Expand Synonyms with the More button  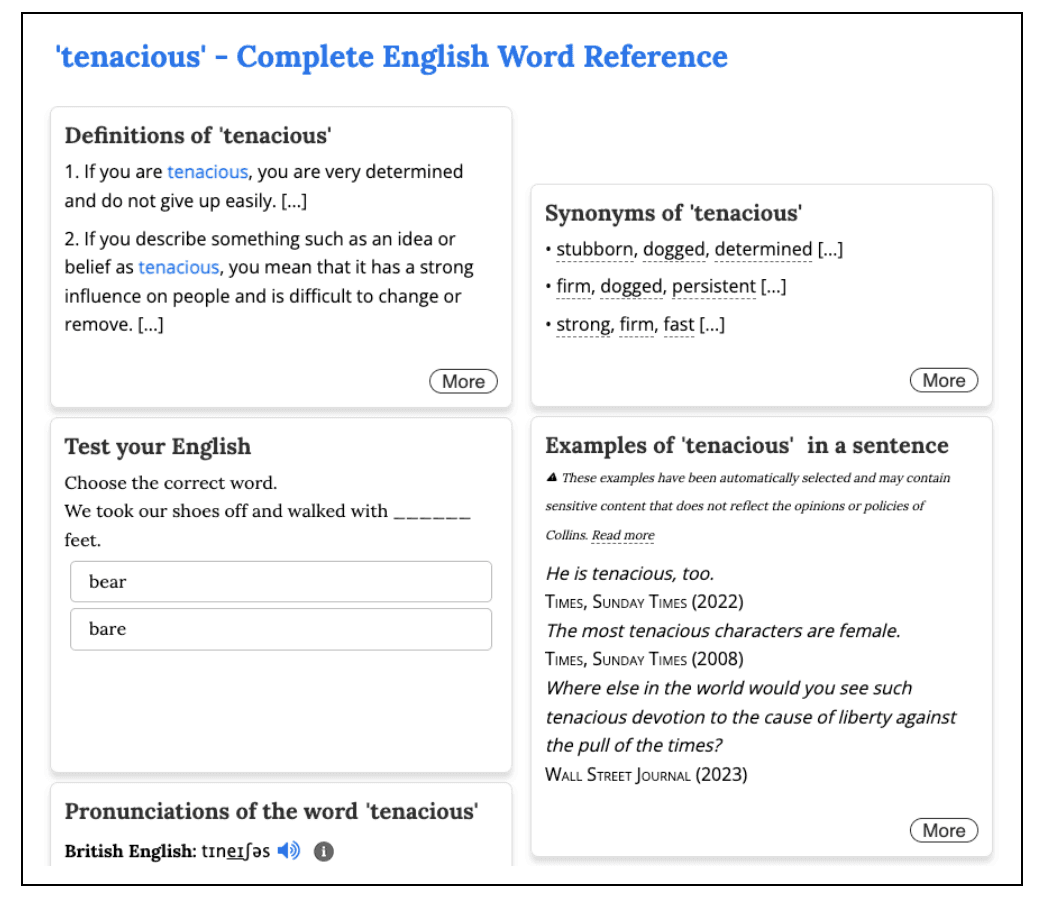[943, 380]
